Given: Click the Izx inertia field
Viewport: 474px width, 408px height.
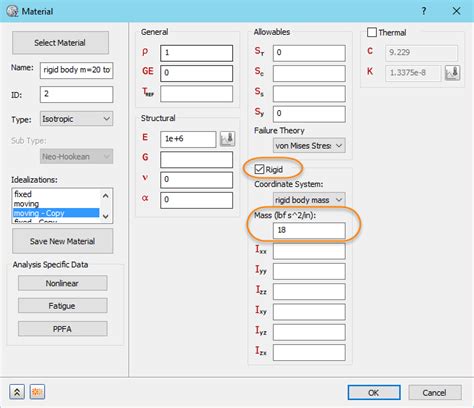Looking at the screenshot, I should pyautogui.click(x=309, y=352).
